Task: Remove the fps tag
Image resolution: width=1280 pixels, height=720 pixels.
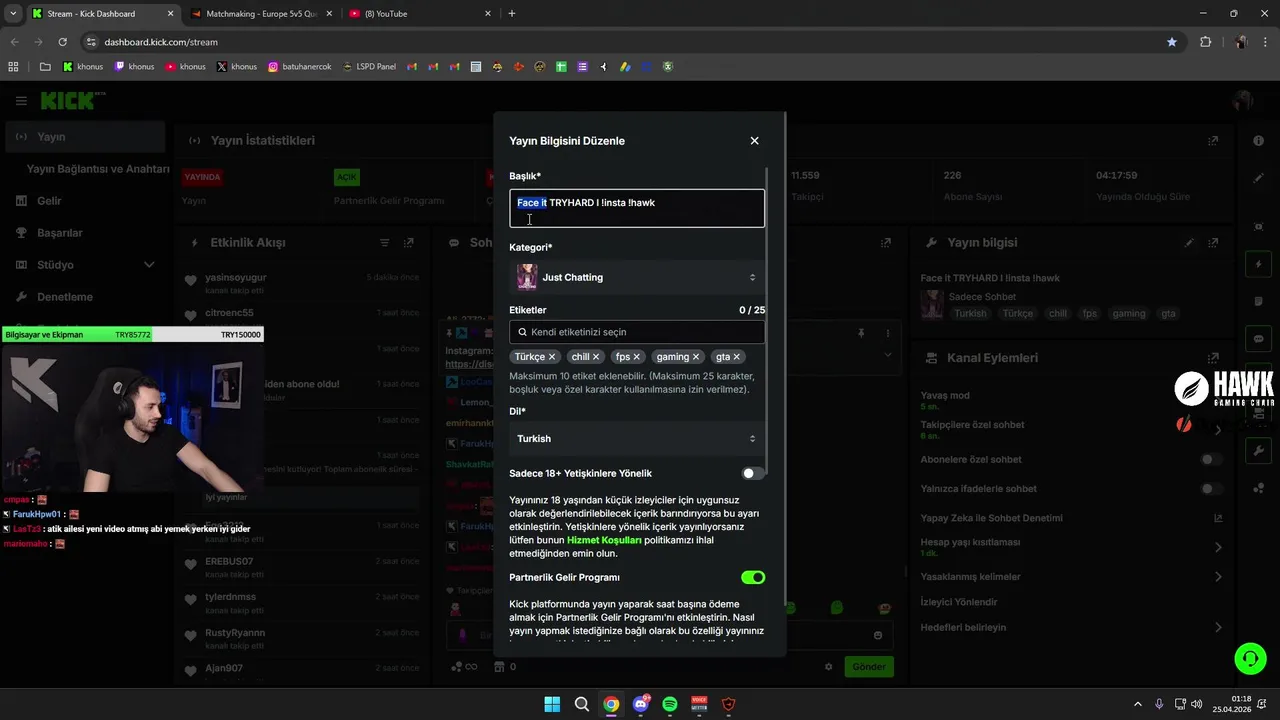Action: coord(637,357)
